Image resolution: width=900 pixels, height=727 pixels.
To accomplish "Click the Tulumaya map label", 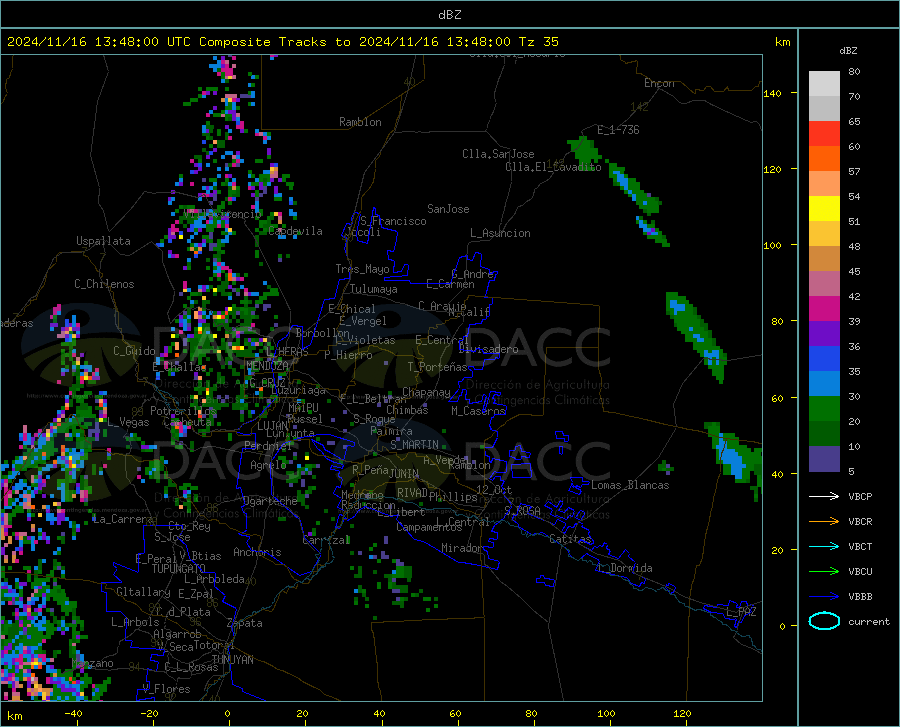I will [374, 289].
